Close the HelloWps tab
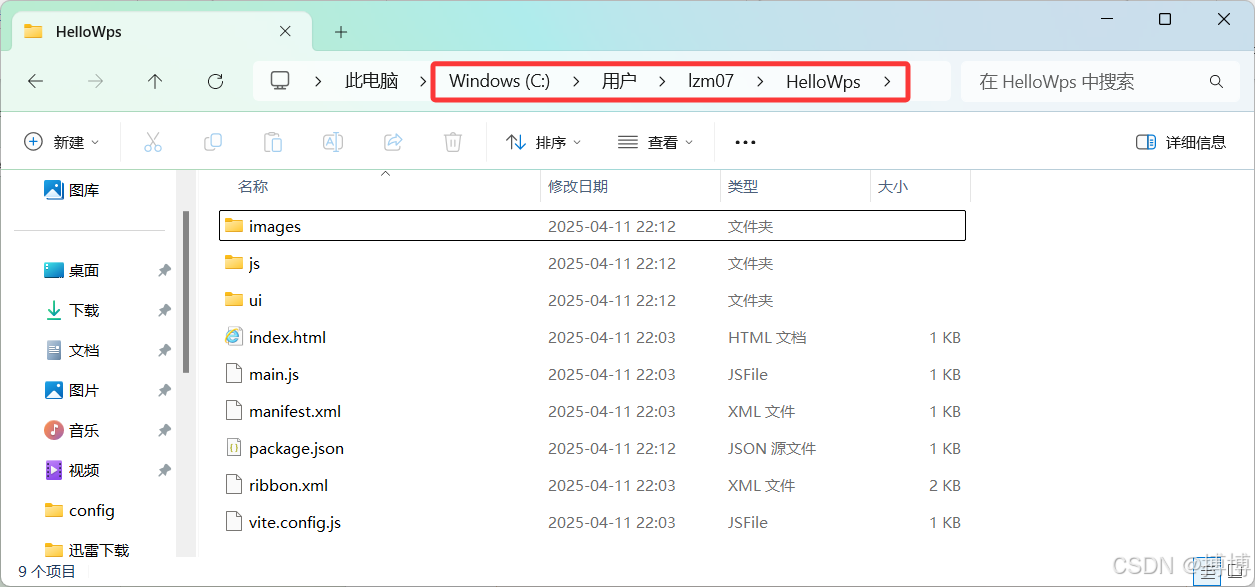This screenshot has width=1255, height=587. pyautogui.click(x=285, y=31)
